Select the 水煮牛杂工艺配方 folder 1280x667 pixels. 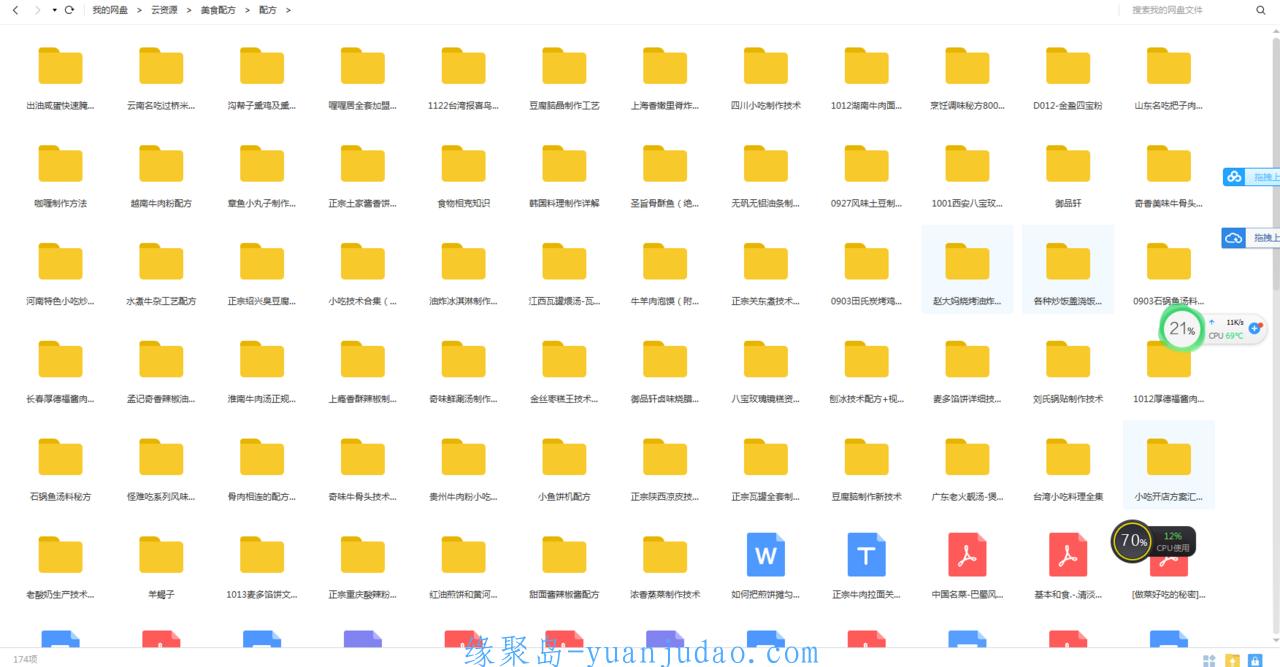coord(161,273)
